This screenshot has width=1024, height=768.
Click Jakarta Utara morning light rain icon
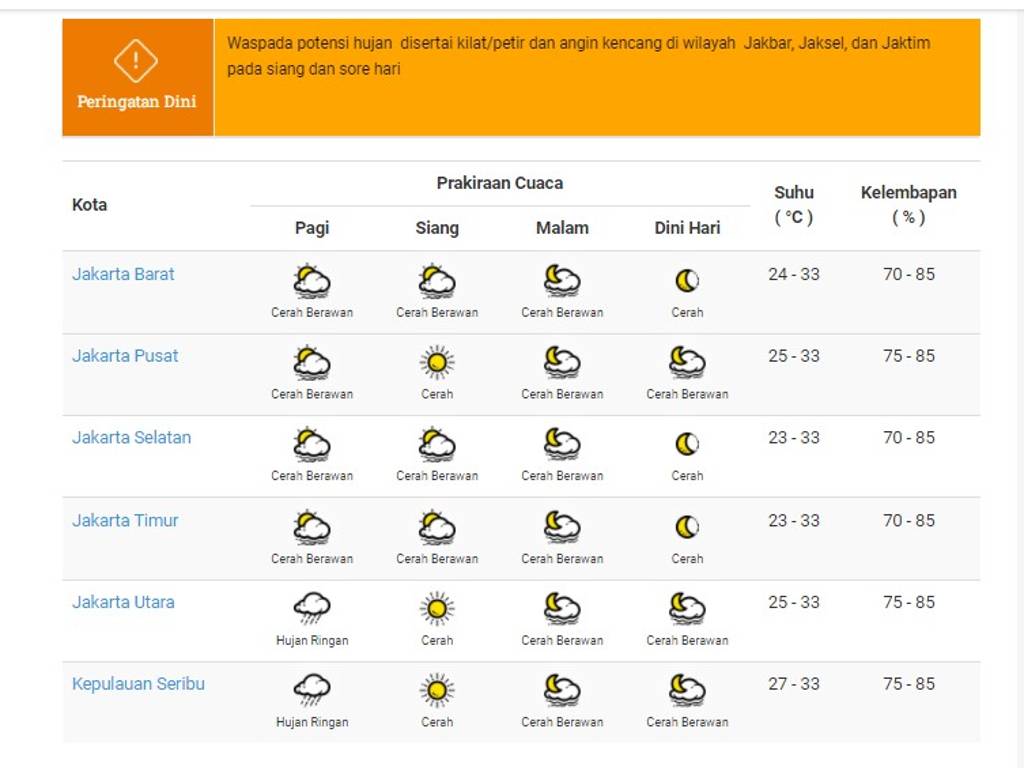[x=312, y=608]
